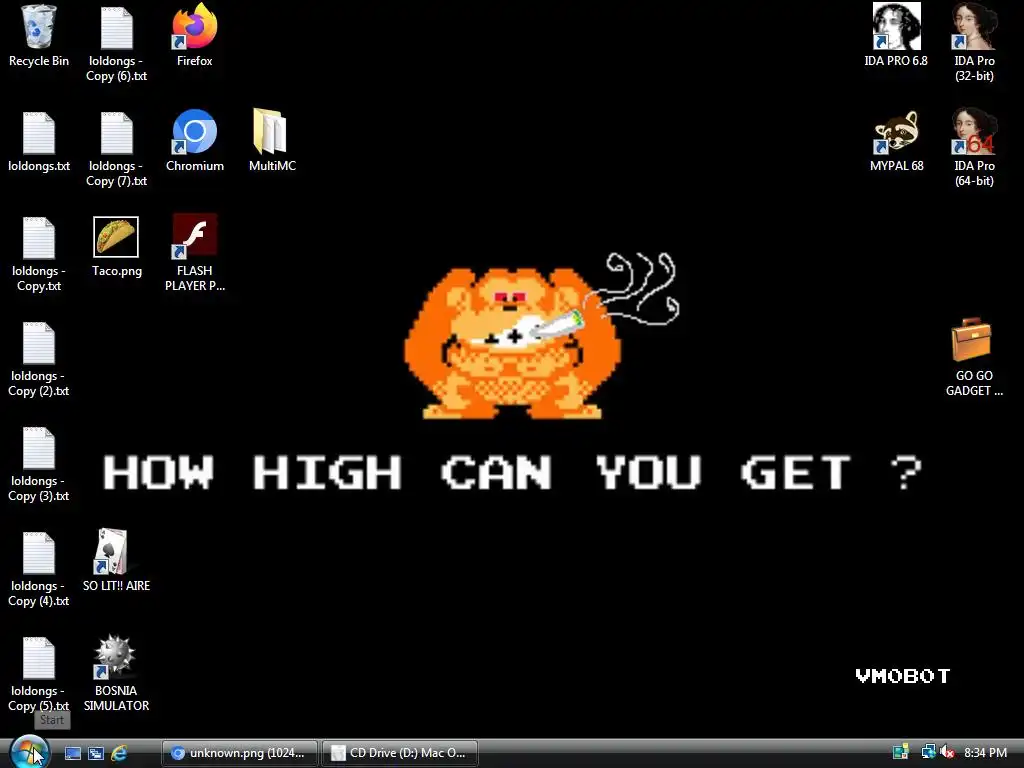Click the colorful flag tray icon

point(901,752)
